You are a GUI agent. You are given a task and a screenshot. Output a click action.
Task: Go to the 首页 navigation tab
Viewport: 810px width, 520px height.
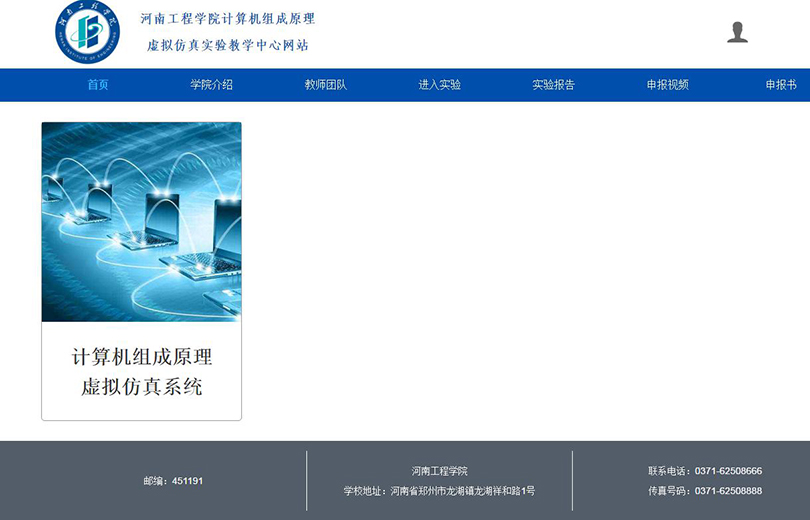pyautogui.click(x=98, y=85)
